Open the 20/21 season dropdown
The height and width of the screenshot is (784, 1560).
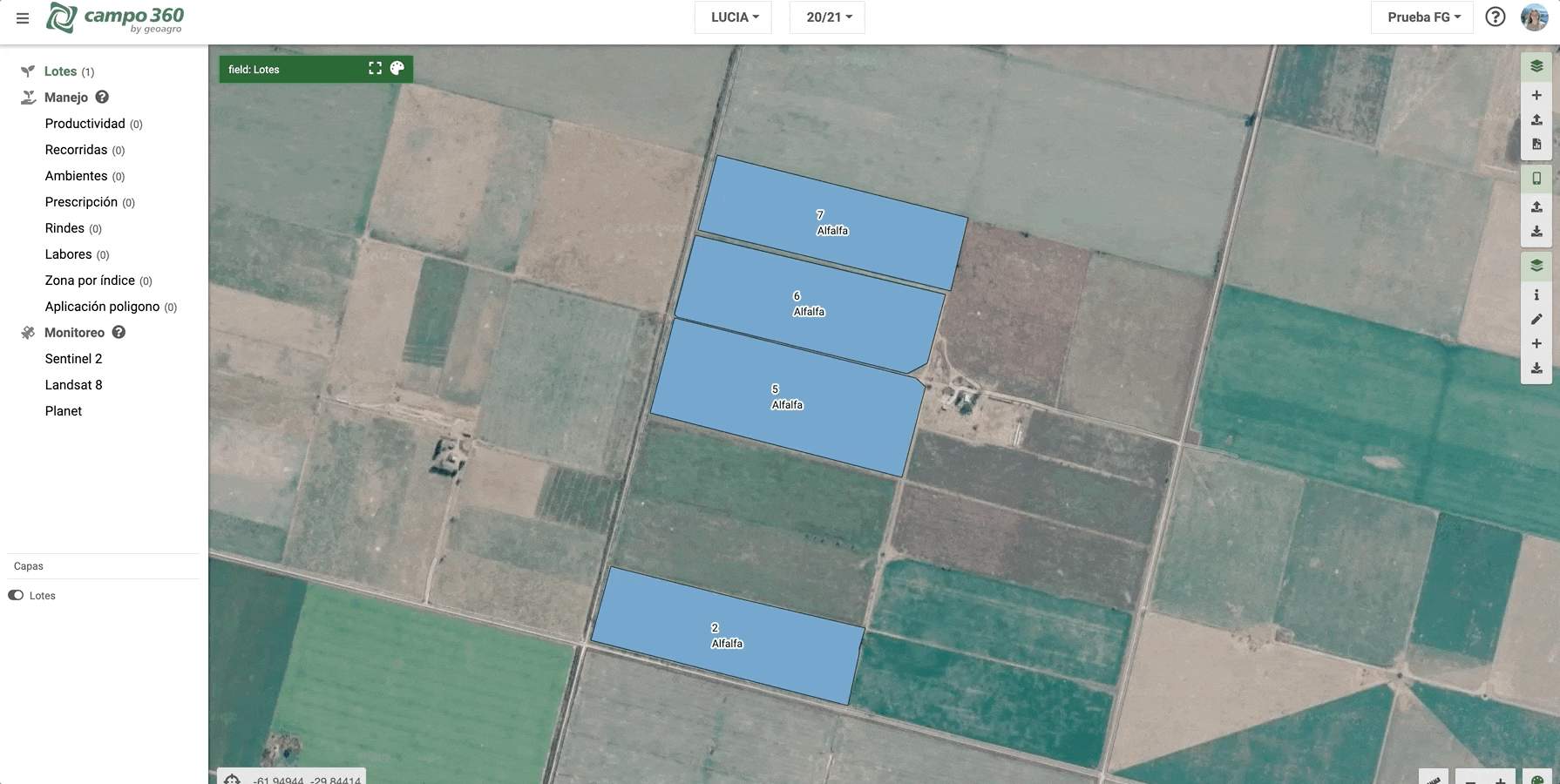(x=827, y=17)
